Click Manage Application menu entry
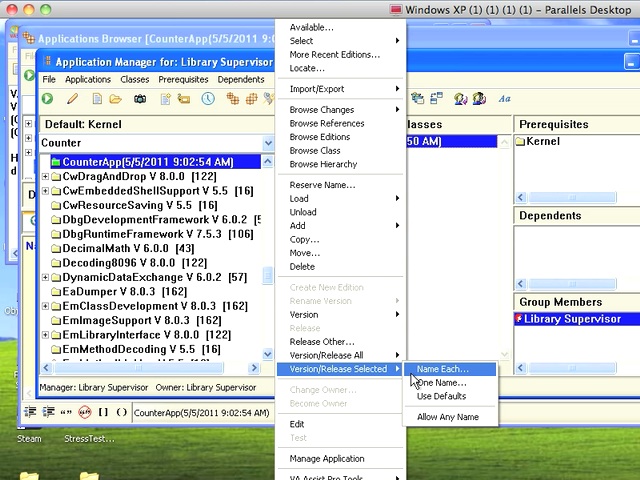Viewport: 640px width, 480px height. click(340, 459)
